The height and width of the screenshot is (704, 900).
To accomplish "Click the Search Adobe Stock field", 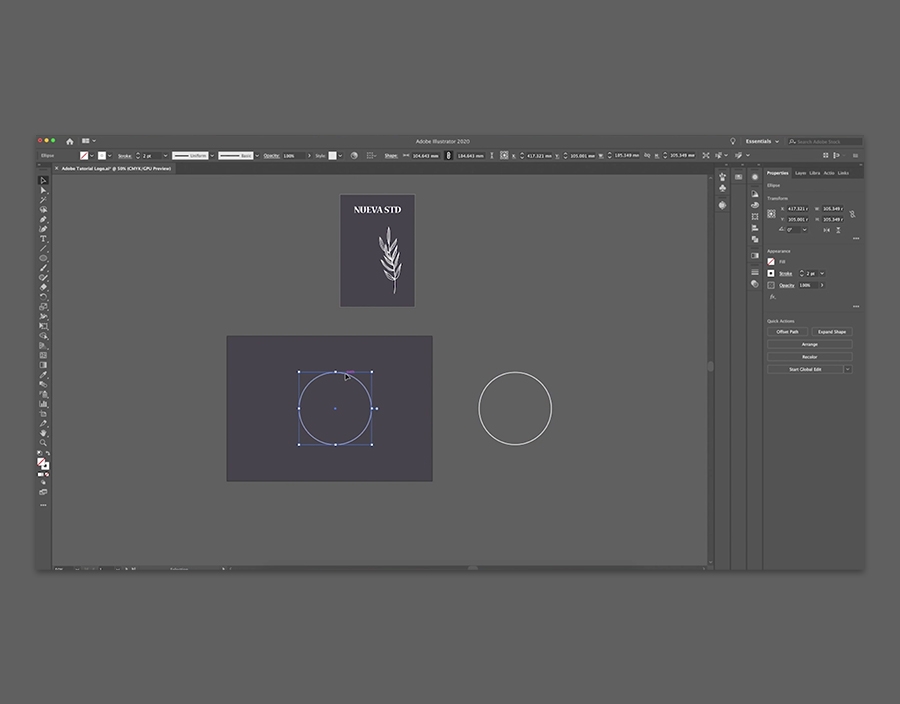I will pos(825,141).
